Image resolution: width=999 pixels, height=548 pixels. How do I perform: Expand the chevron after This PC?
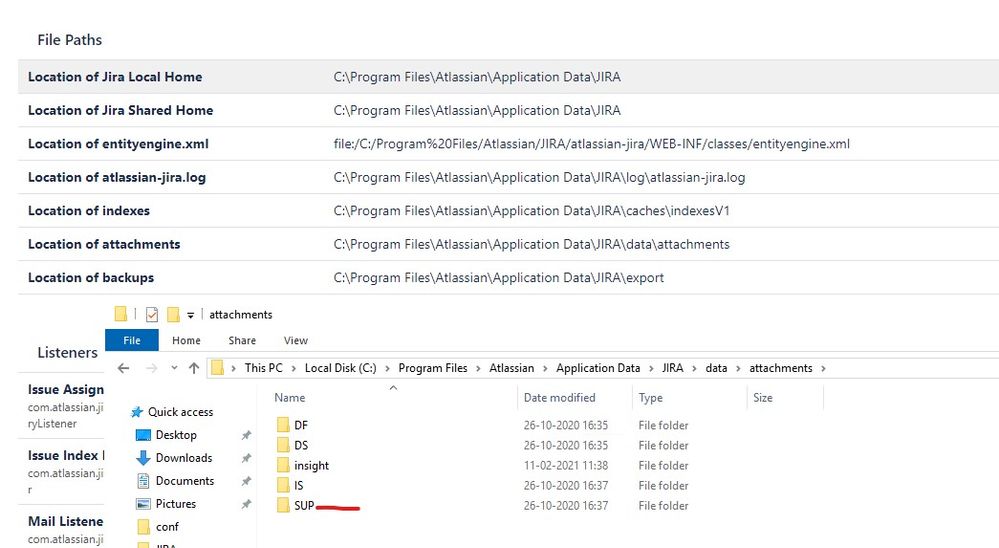pyautogui.click(x=294, y=368)
